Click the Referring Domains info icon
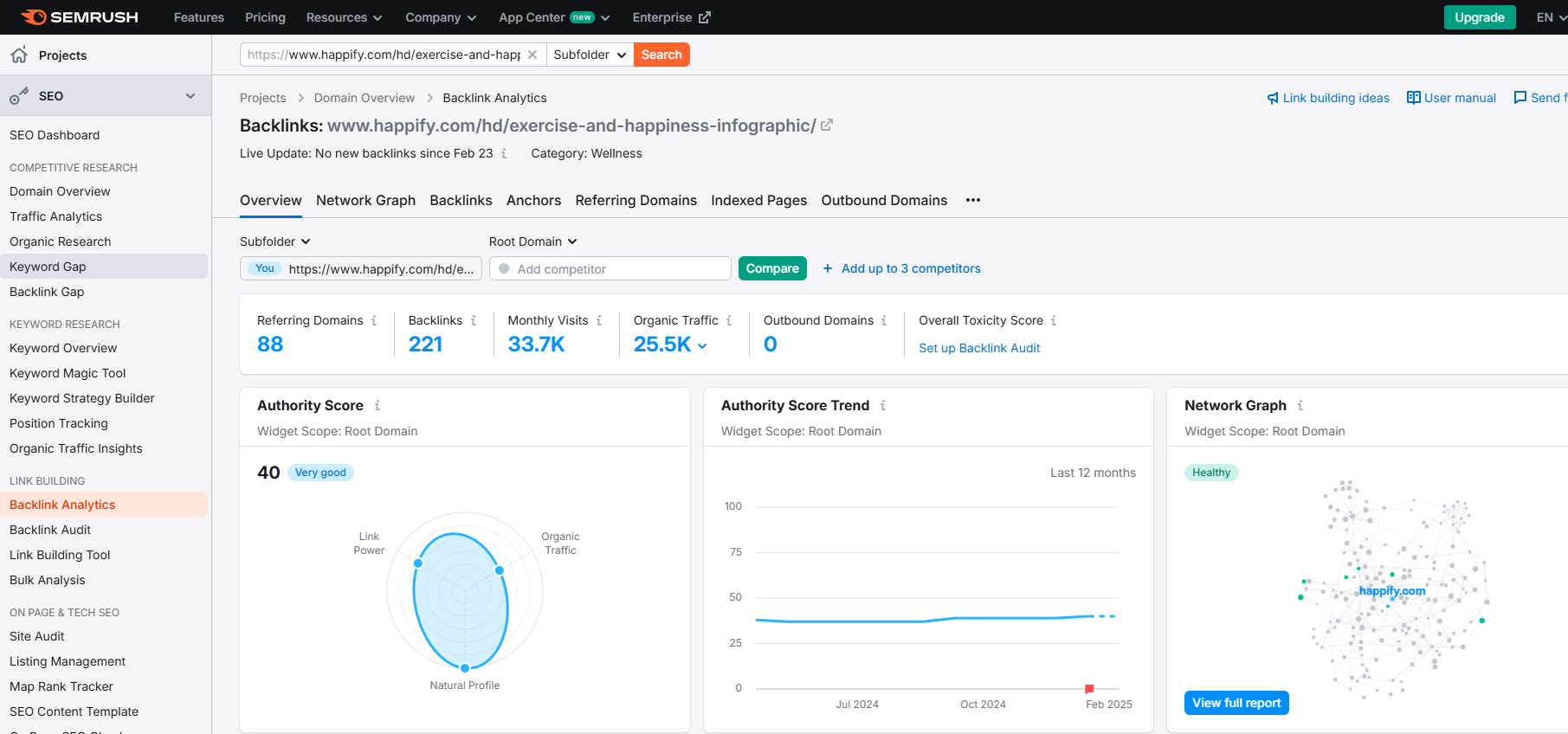The image size is (1568, 734). coord(374,320)
